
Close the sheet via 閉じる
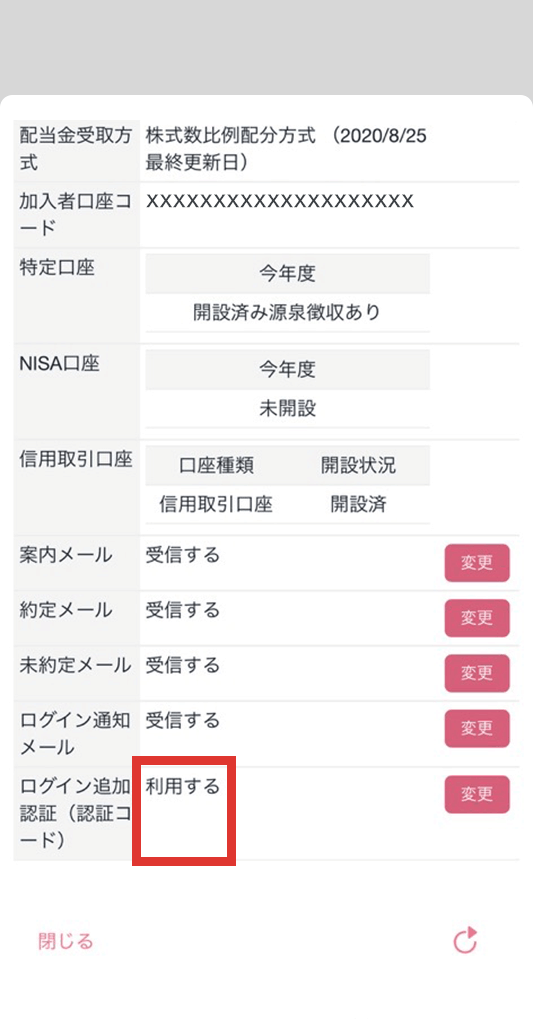[65, 941]
